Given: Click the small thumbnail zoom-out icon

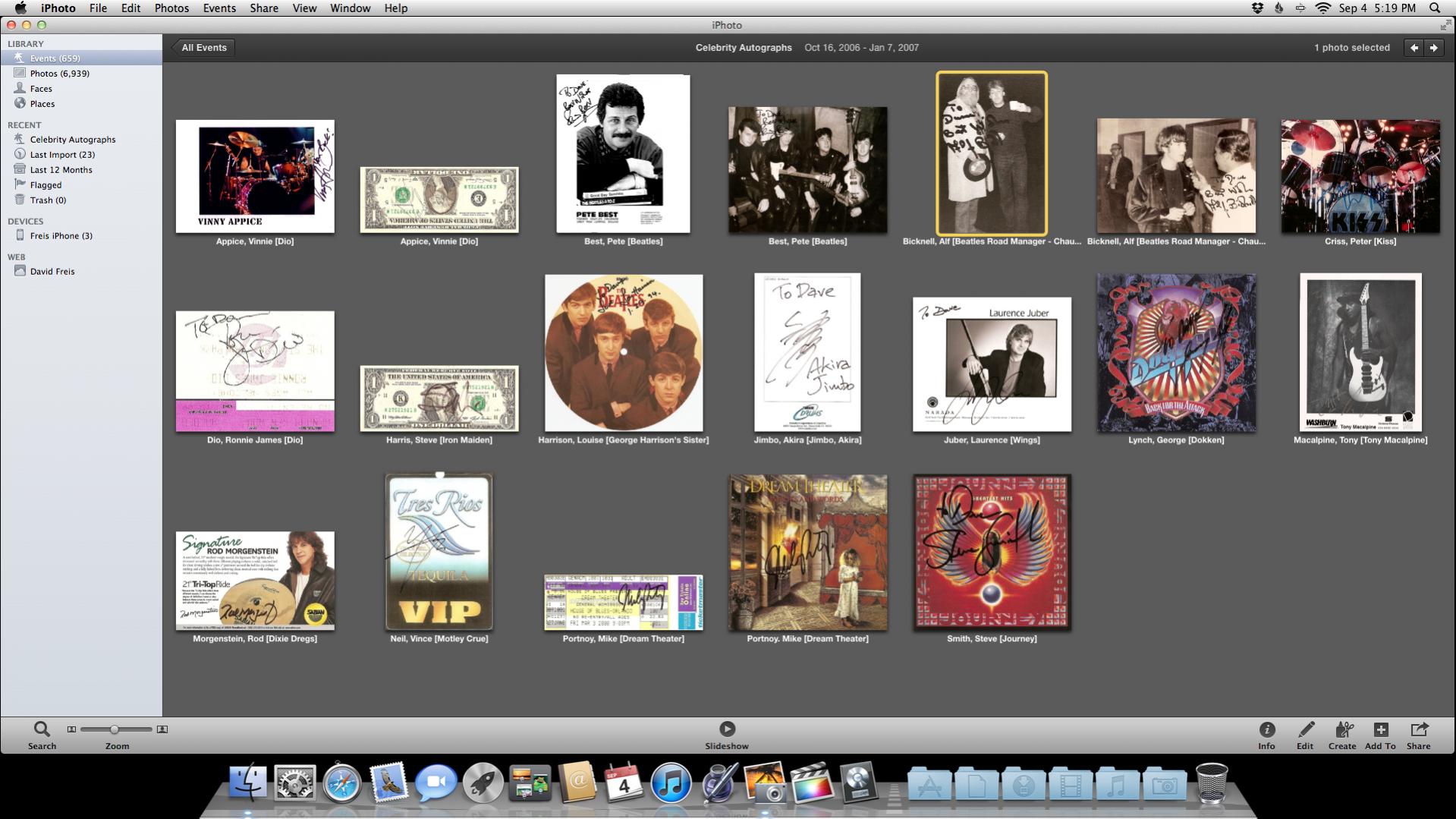Looking at the screenshot, I should tap(71, 729).
